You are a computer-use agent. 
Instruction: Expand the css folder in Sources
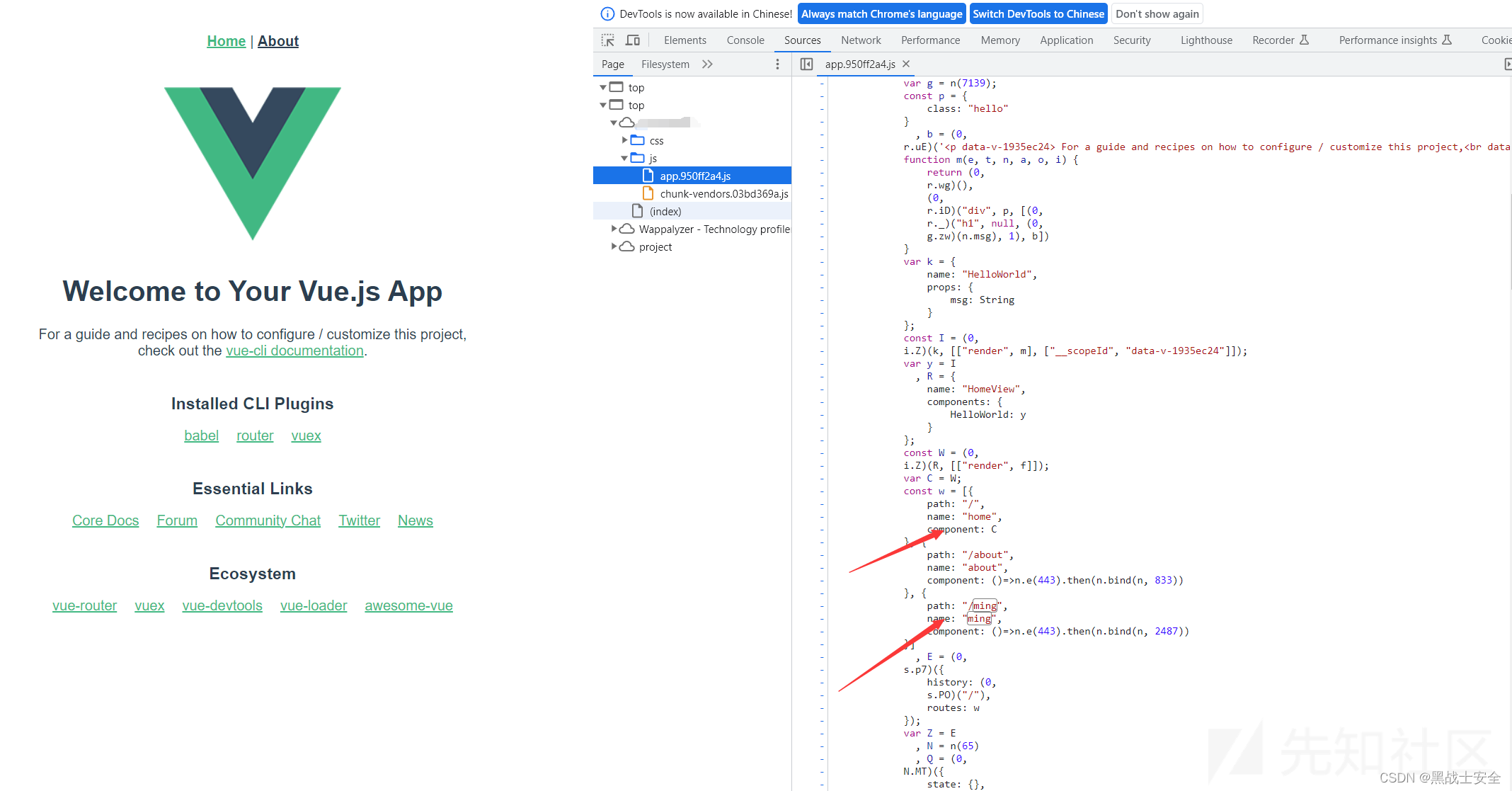622,140
